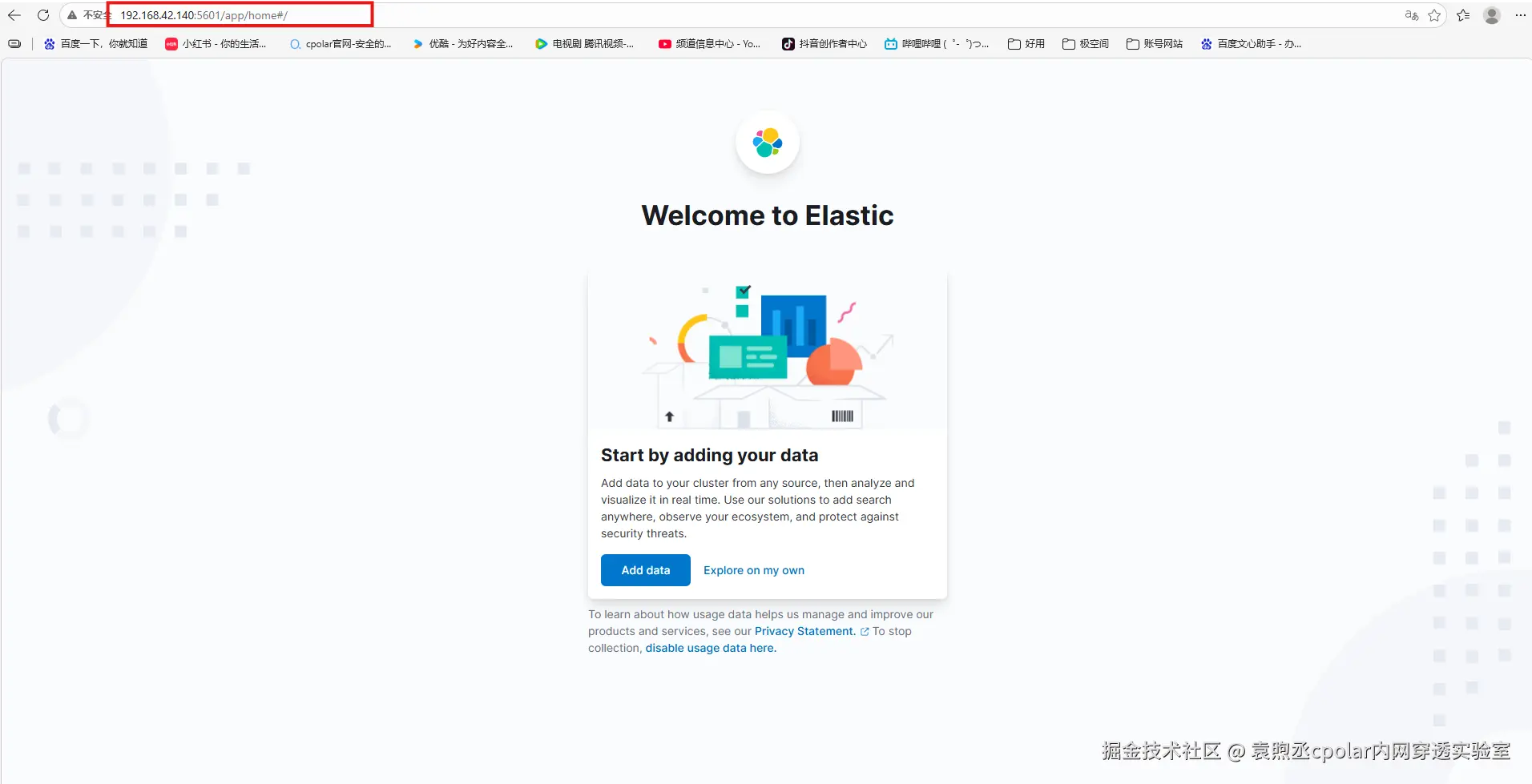The width and height of the screenshot is (1532, 784).
Task: Click the not-secure warning triangle icon
Action: pos(72,15)
